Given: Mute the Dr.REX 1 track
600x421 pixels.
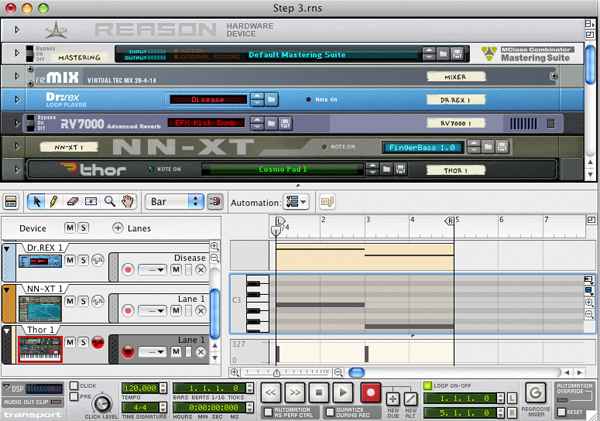Looking at the screenshot, I should 70,260.
